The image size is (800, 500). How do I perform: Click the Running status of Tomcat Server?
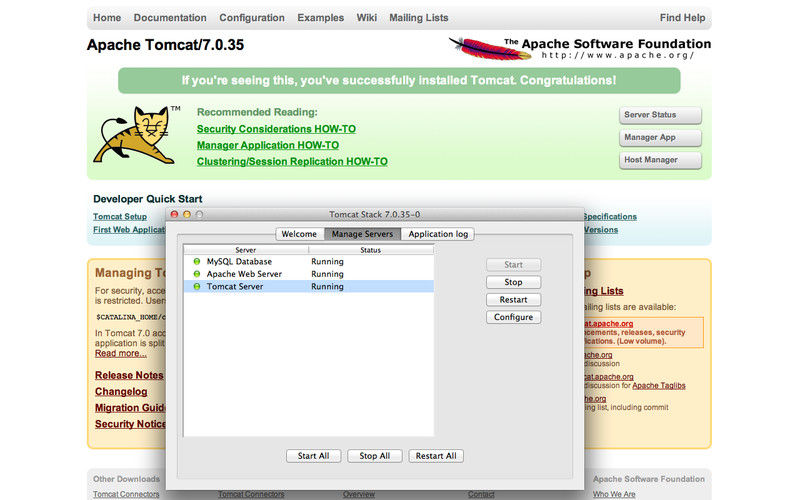point(327,286)
